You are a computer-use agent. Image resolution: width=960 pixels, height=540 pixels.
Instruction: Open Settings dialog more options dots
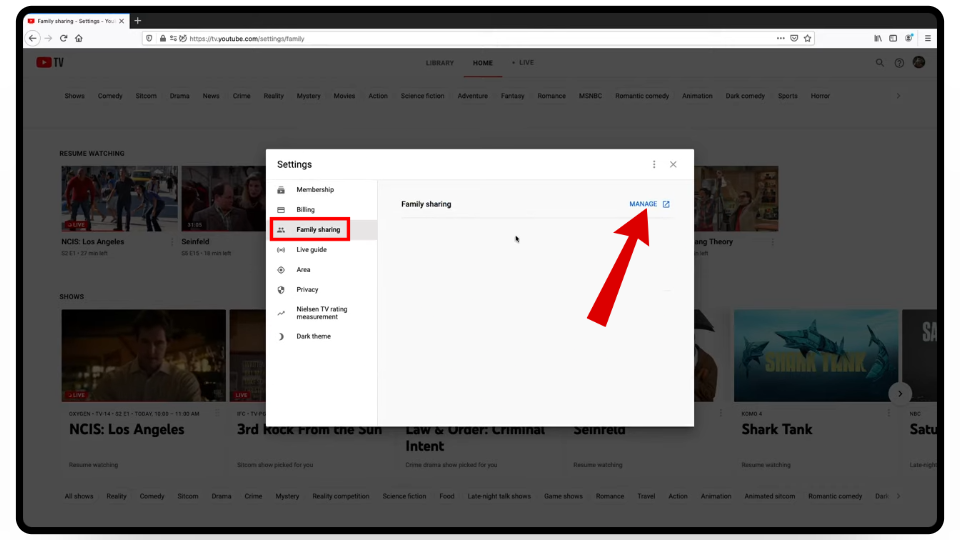tap(654, 164)
